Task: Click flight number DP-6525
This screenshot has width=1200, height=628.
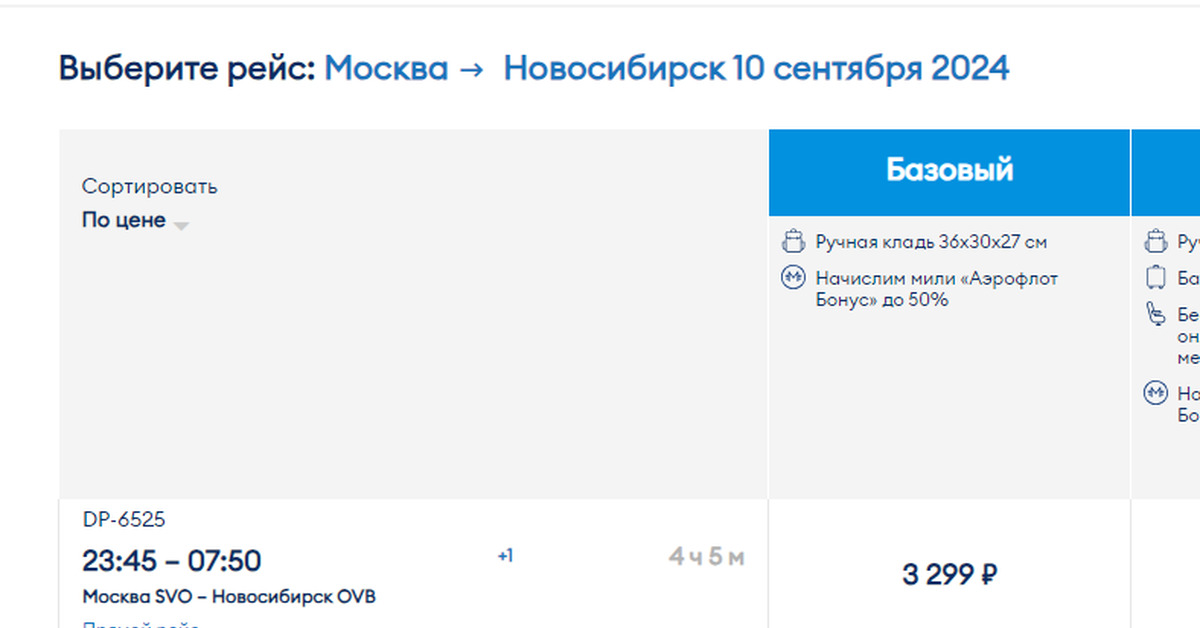Action: pos(124,520)
